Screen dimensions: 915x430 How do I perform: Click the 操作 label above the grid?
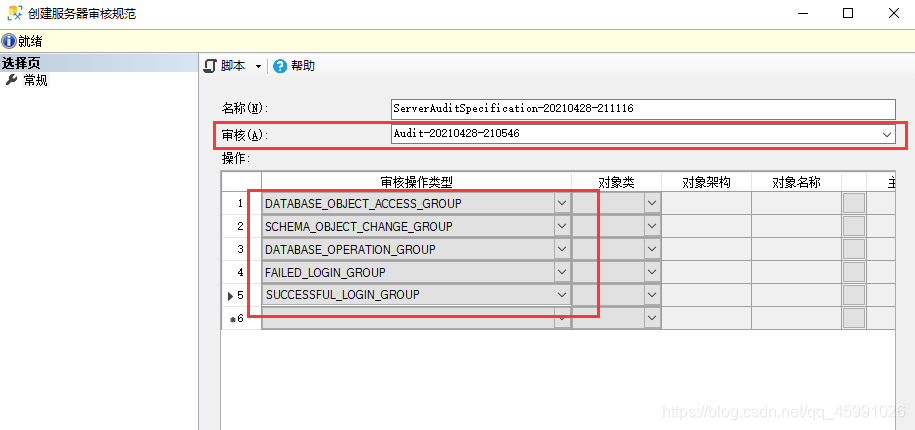coord(235,158)
